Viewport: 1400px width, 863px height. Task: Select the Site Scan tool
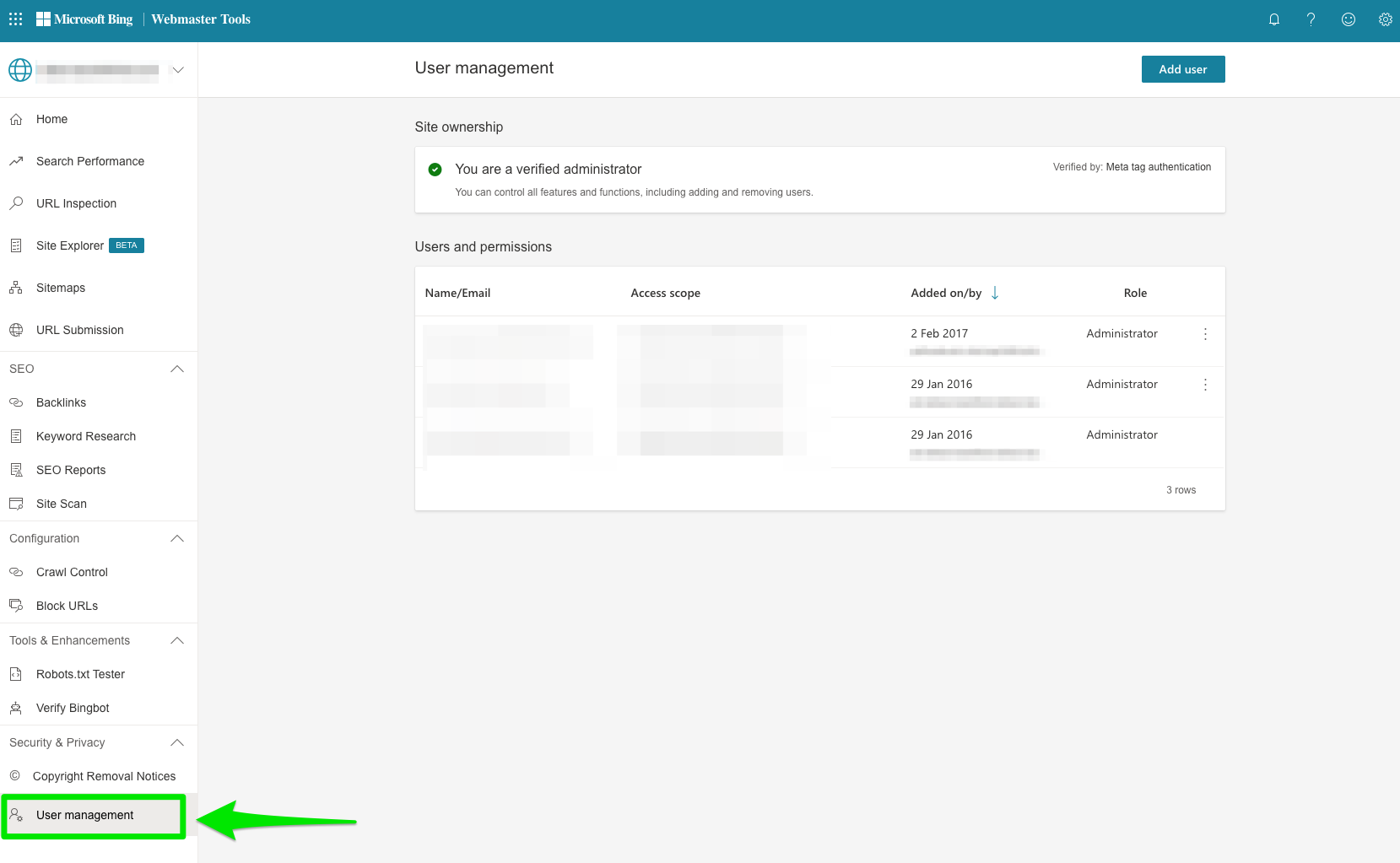point(61,504)
